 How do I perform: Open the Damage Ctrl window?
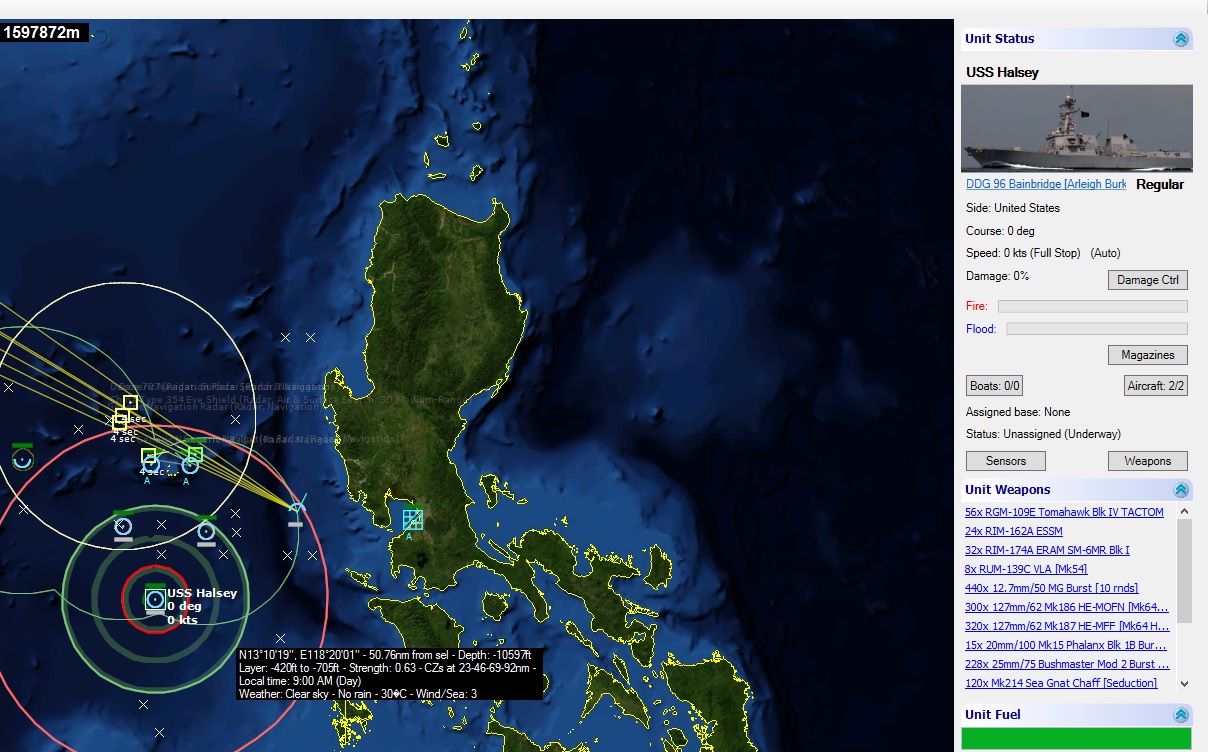tap(1147, 280)
